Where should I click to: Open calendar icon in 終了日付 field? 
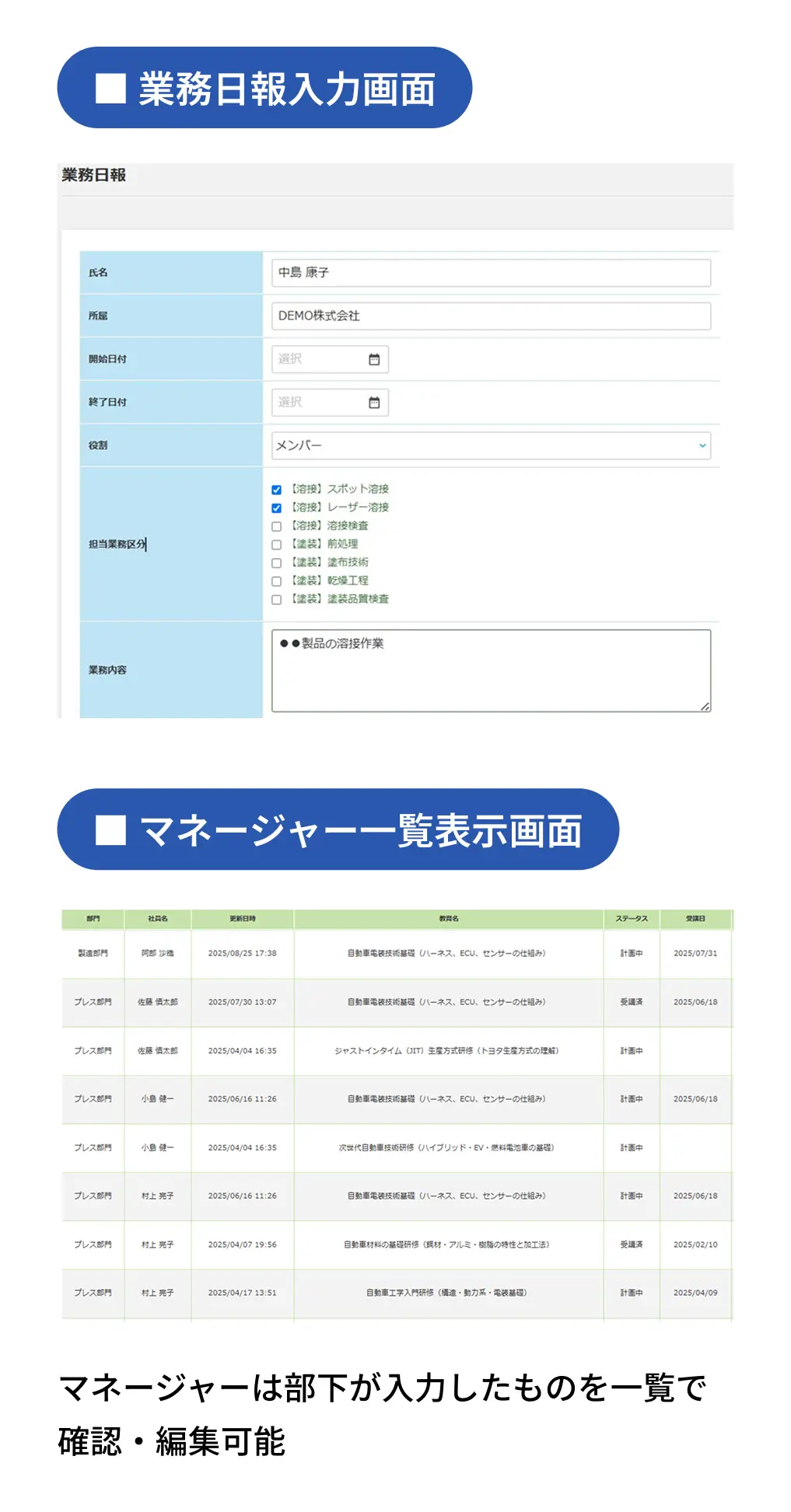click(374, 403)
